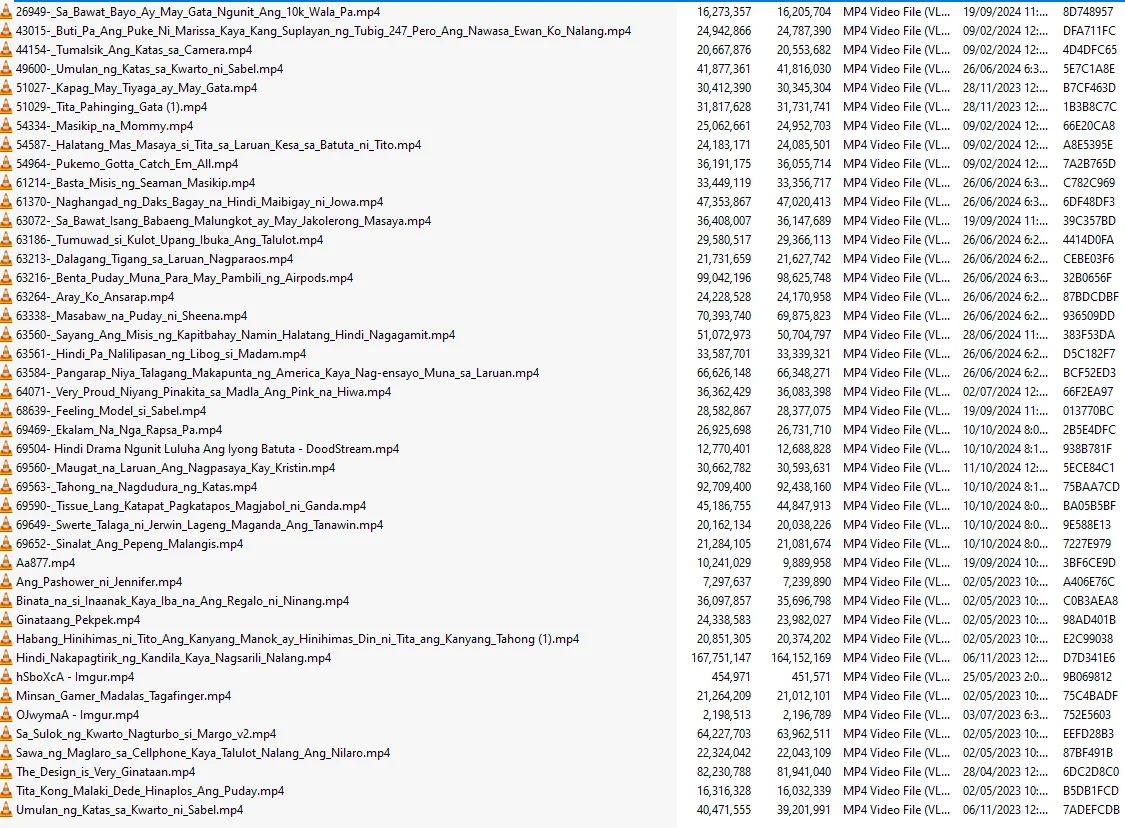Click the VLC icon of Ang_Pashower_ni_Jennifer.mp4
Image resolution: width=1125 pixels, height=828 pixels.
click(x=6, y=582)
